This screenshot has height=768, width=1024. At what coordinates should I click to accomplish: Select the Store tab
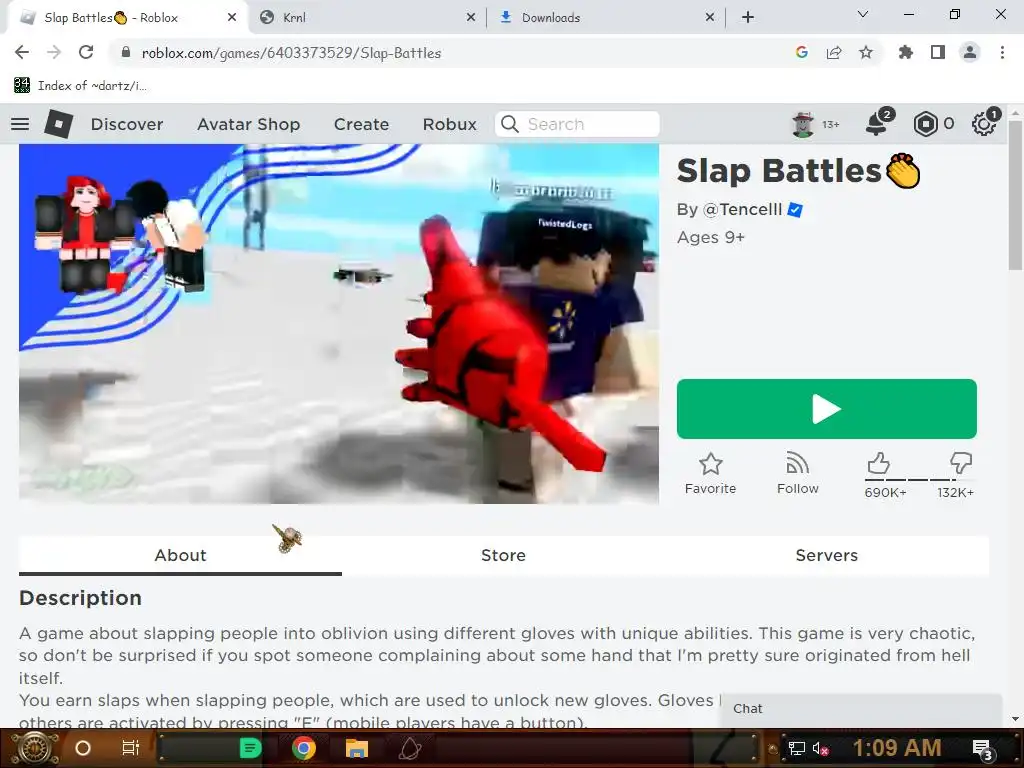tap(504, 555)
